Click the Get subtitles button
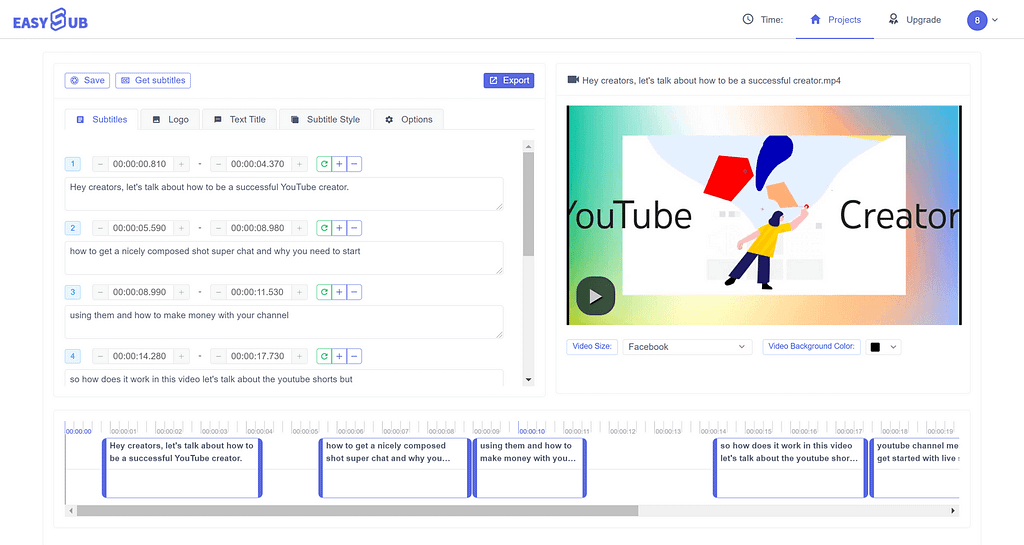Viewport: 1024px width, 545px height. click(153, 80)
